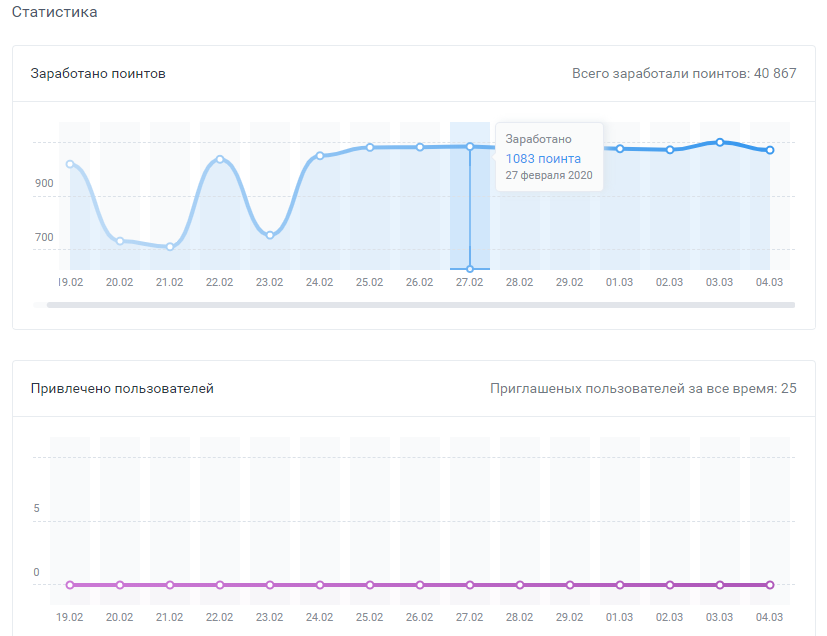Click the 0 axis label on the users chart

click(36, 572)
